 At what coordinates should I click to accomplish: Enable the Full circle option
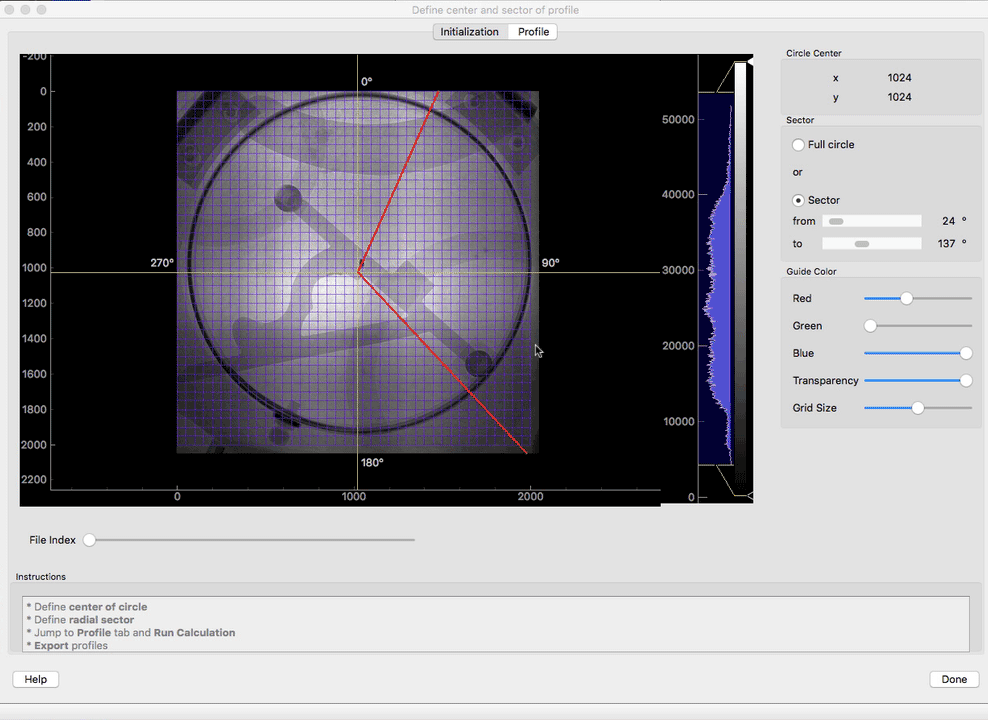tap(798, 144)
